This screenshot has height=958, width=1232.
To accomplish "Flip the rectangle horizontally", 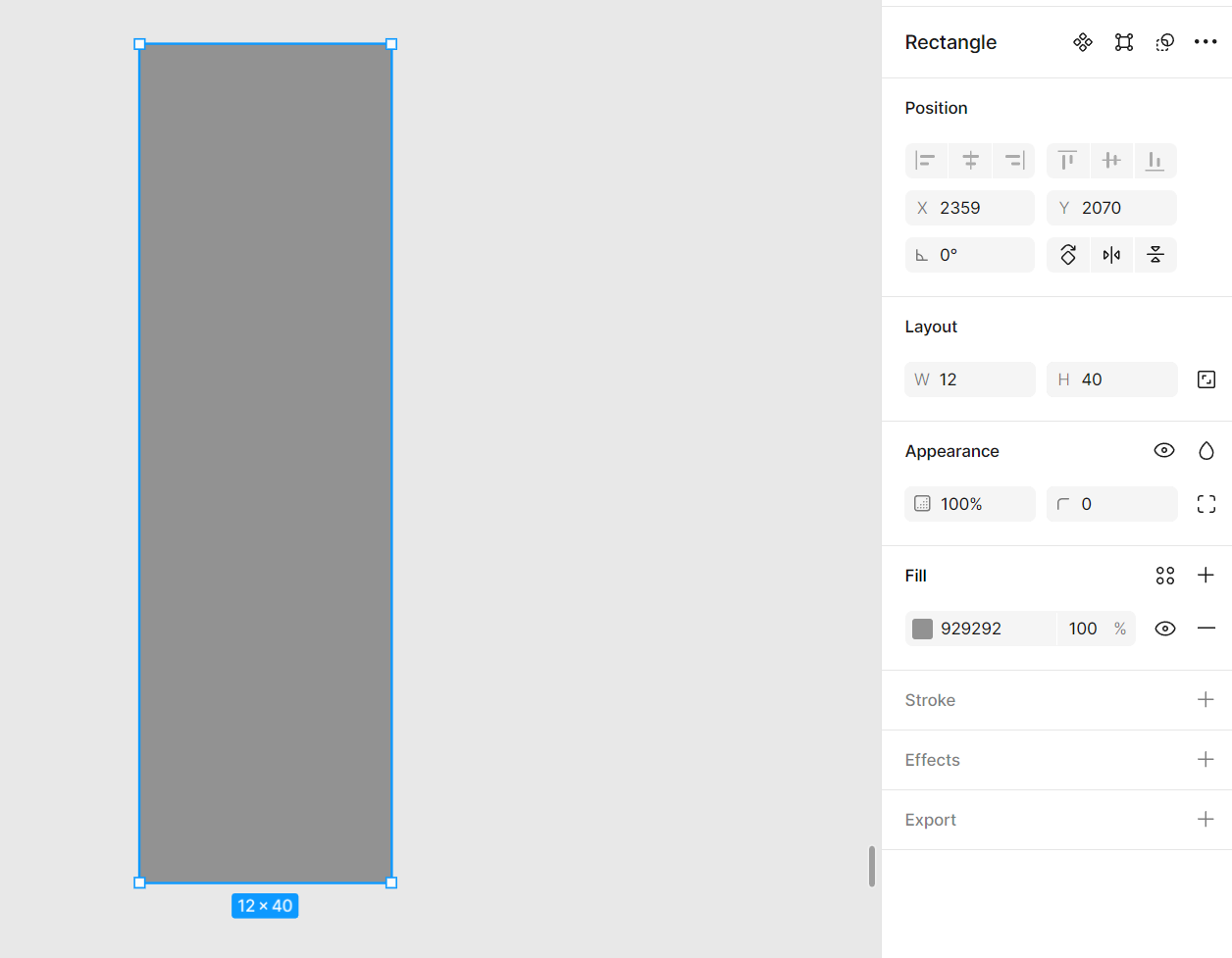I will pyautogui.click(x=1111, y=255).
